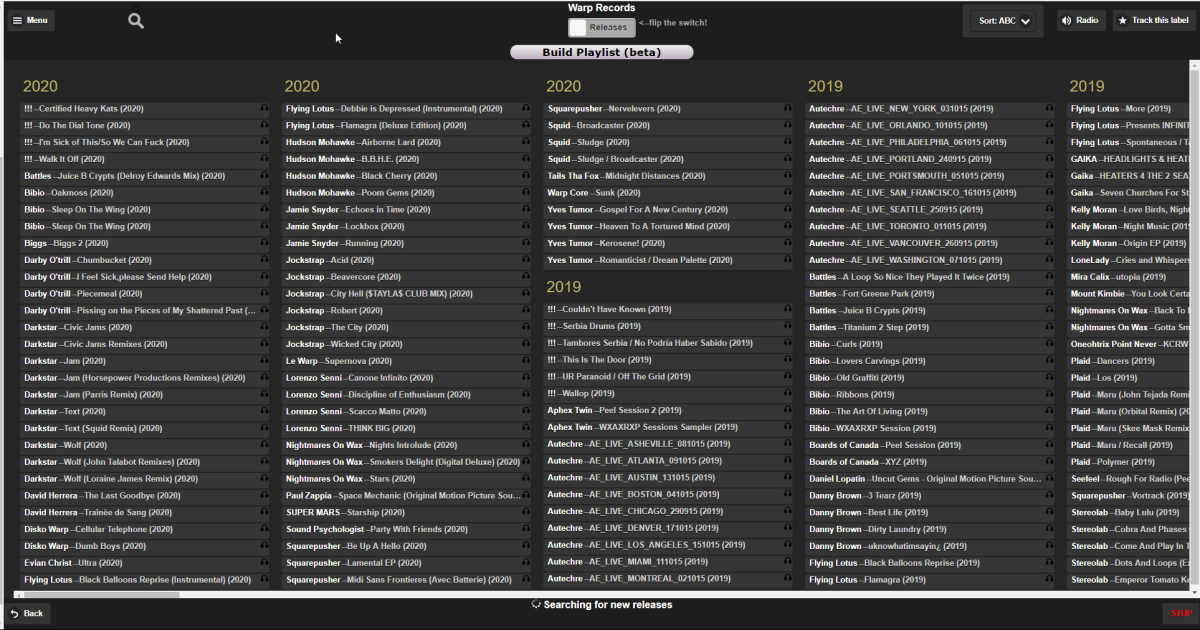Click headphones icon for Le Warp Supernova
1200x630 pixels.
click(x=526, y=361)
